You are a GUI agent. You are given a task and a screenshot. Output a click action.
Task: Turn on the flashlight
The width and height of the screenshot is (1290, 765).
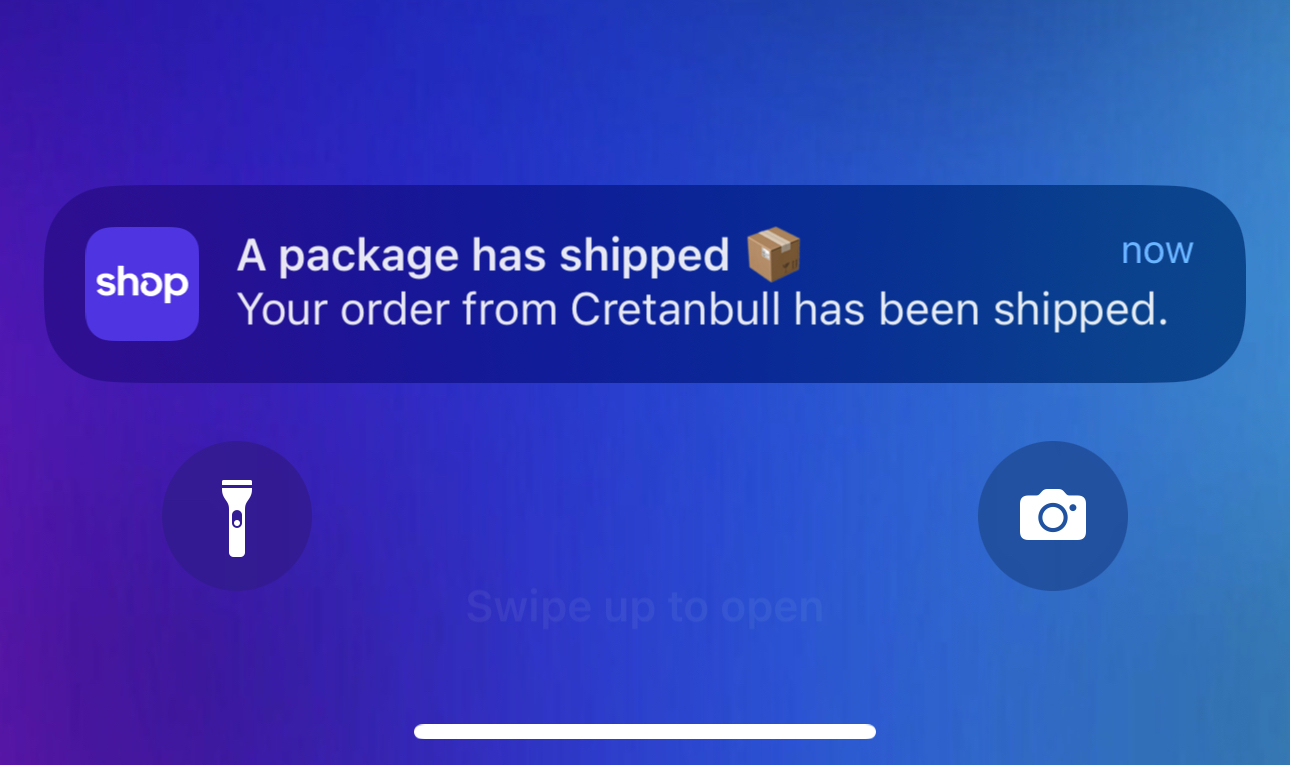[x=237, y=516]
